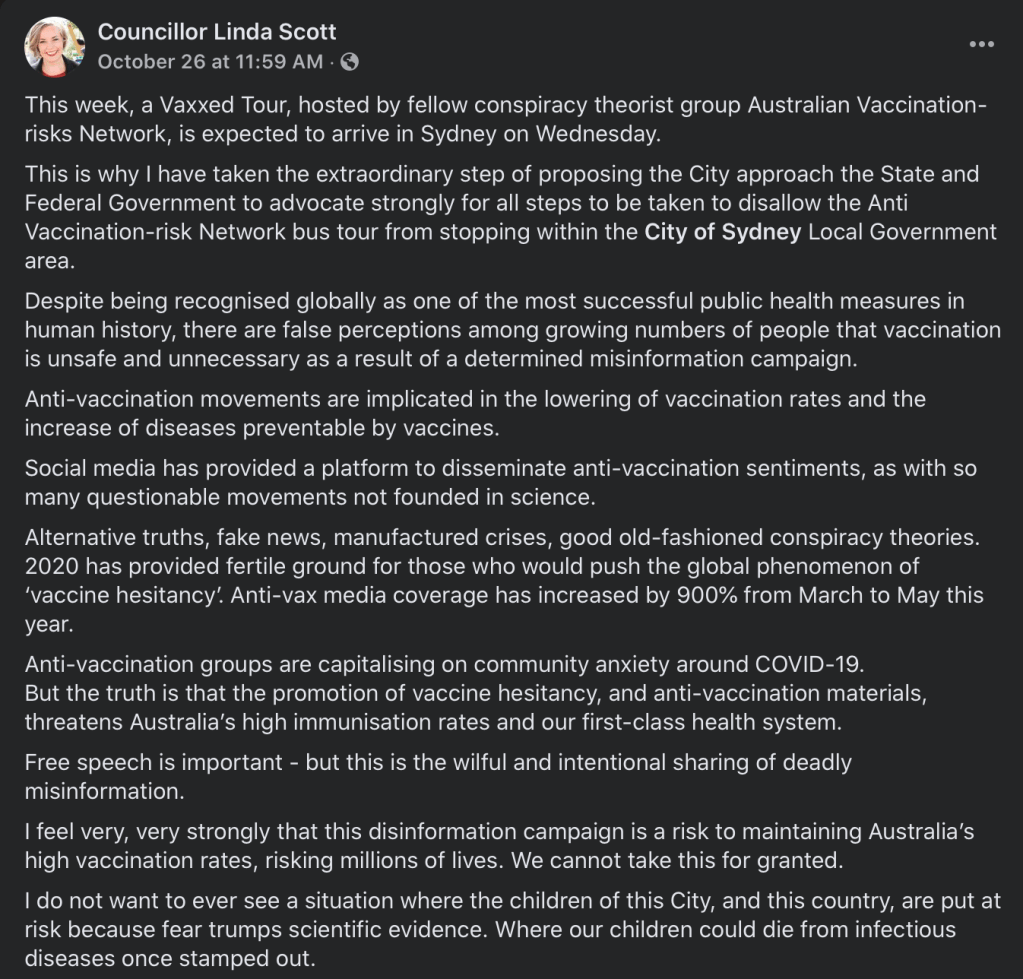The image size is (1023, 979).
Task: Click the paragraph starting "This week, a Vaxxed Tour"
Action: click(x=500, y=119)
